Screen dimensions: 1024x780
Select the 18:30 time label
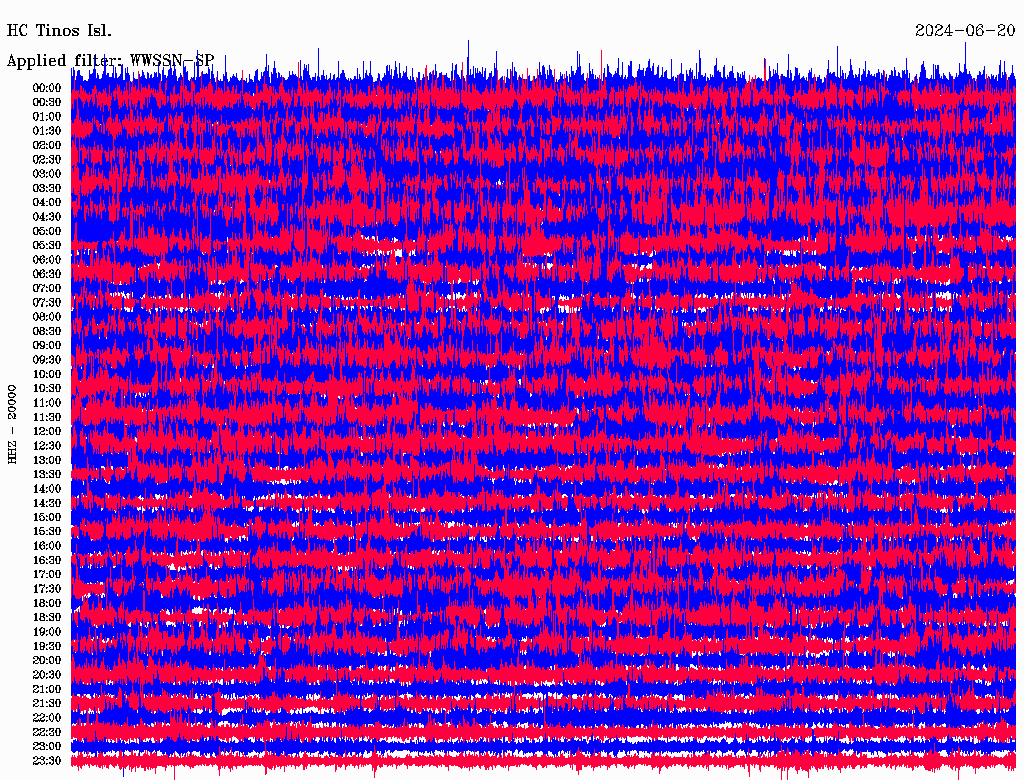[47, 617]
